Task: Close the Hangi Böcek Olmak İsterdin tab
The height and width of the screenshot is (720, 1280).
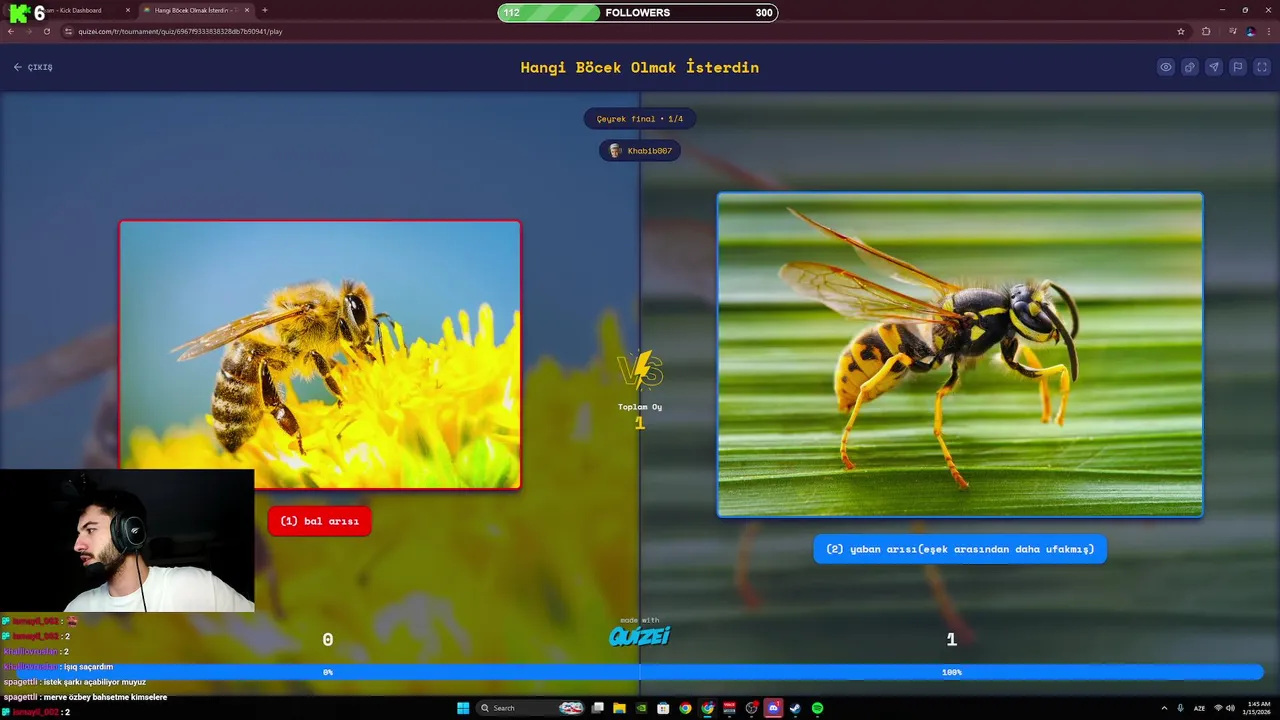Action: (248, 10)
